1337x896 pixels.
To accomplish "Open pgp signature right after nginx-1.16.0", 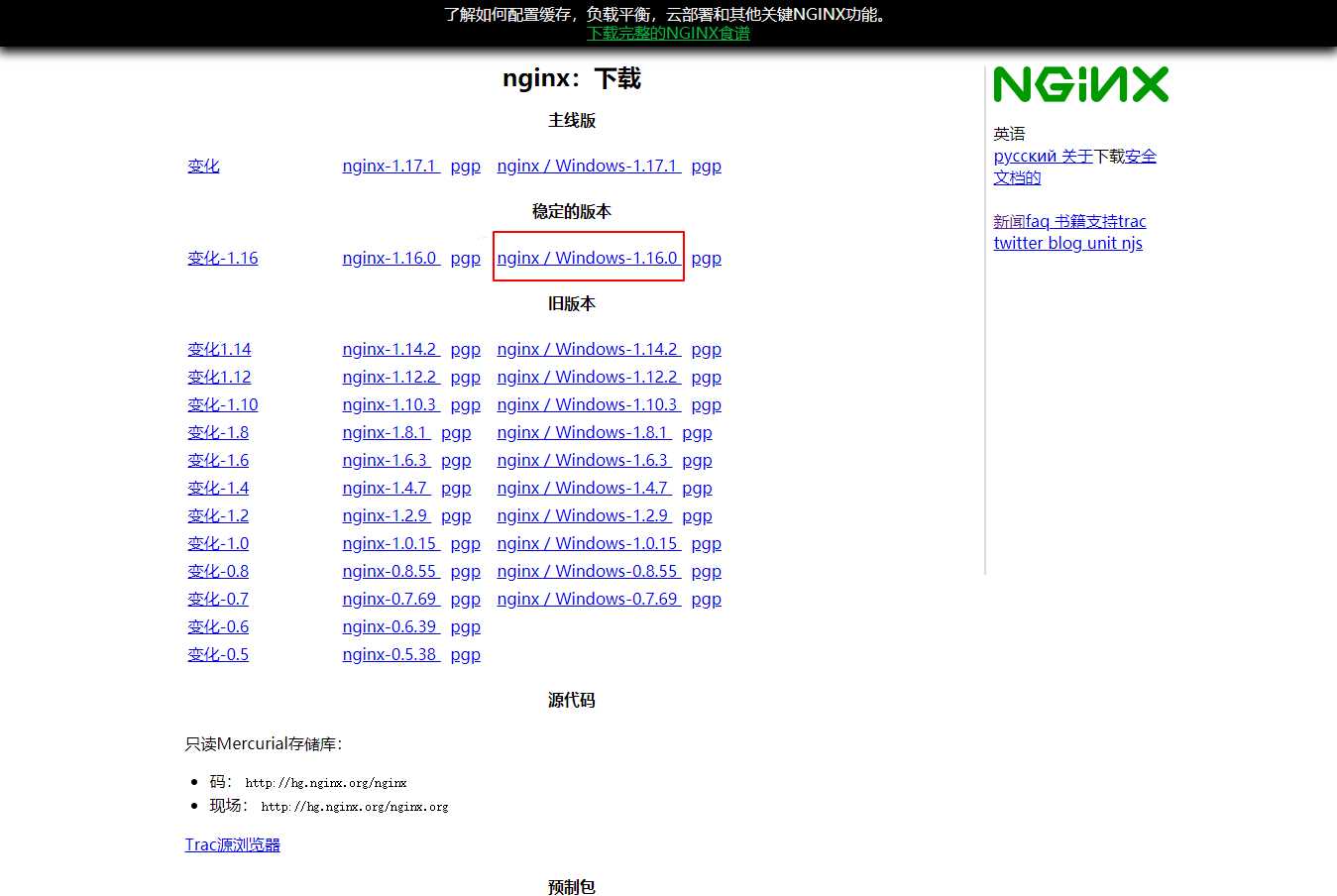I will pos(465,258).
